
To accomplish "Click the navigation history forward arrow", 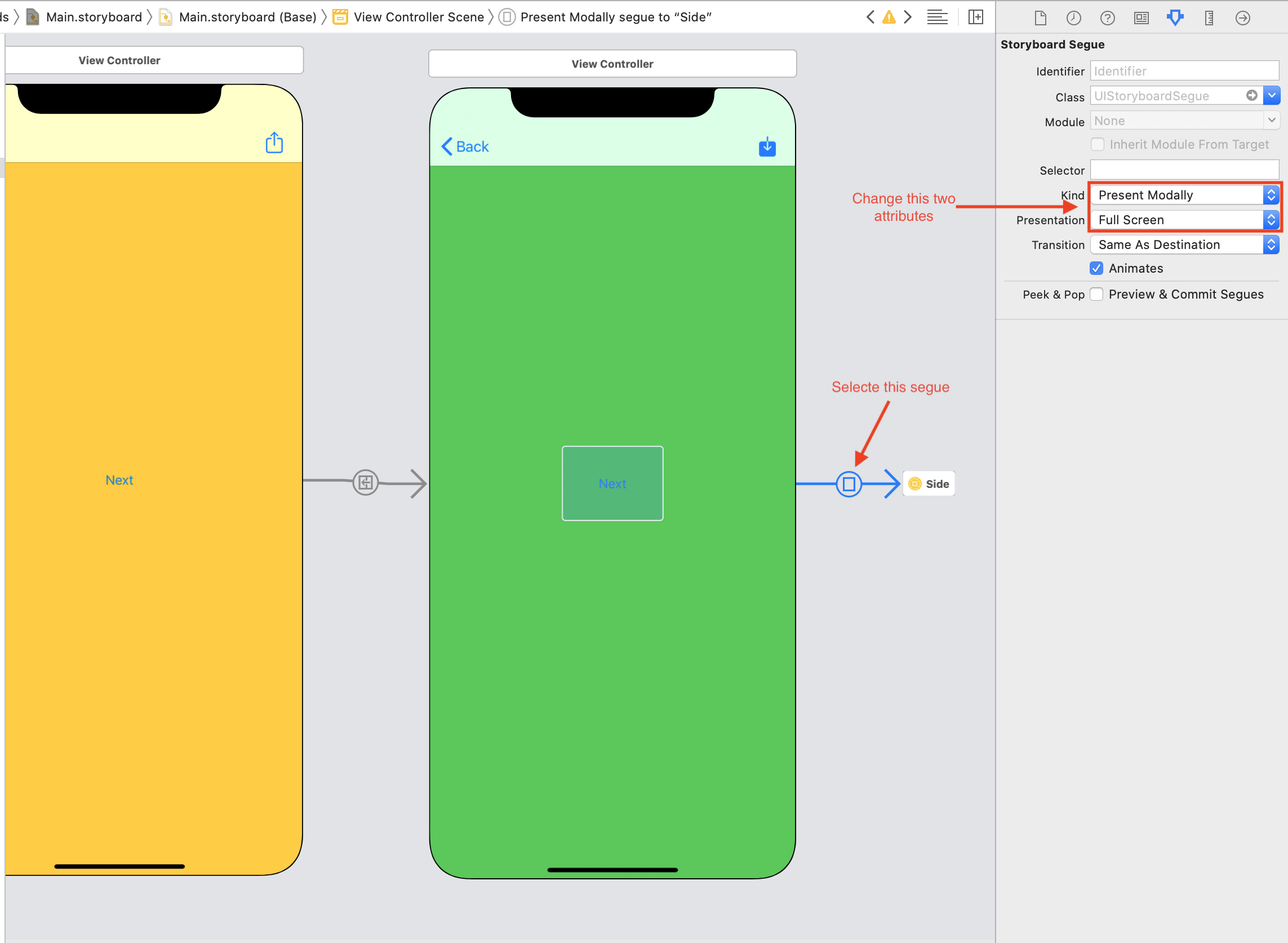I will 908,17.
